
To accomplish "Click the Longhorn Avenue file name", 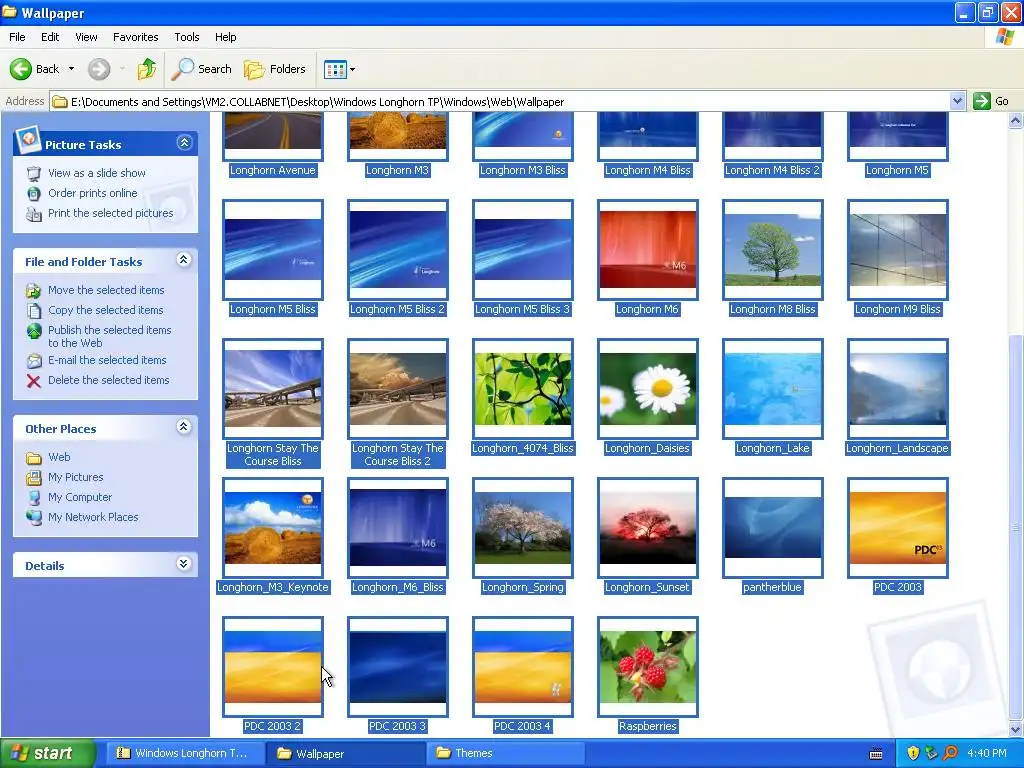I will (273, 170).
